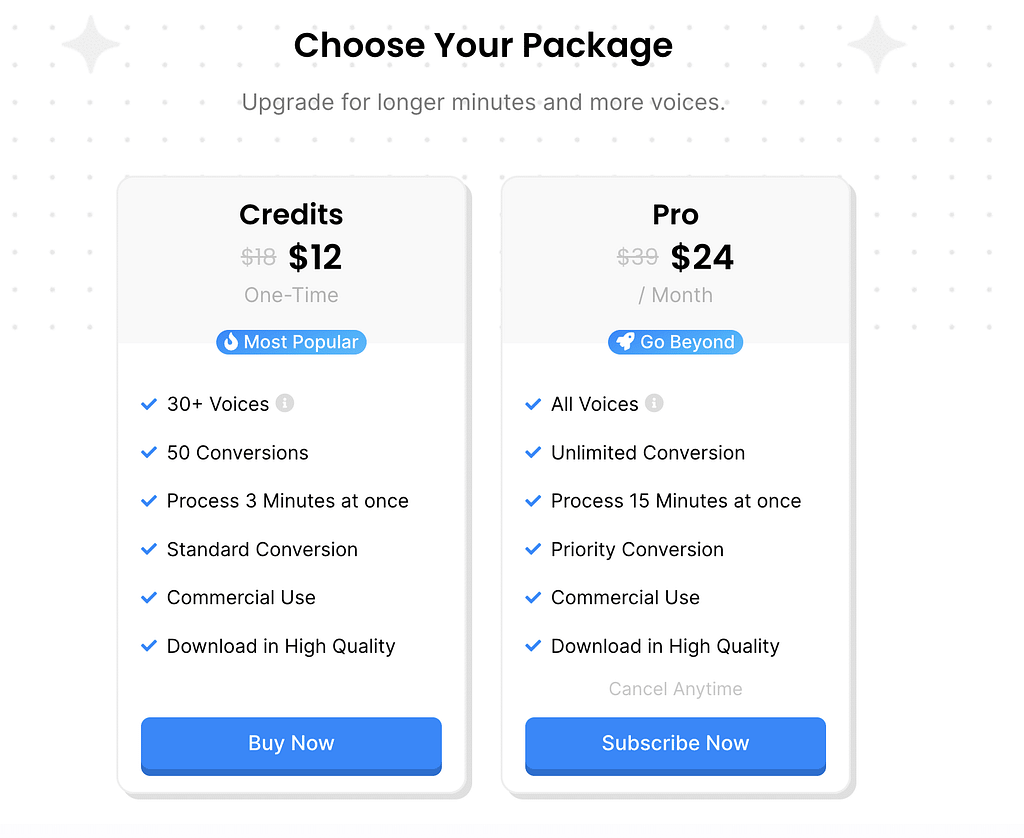This screenshot has width=1024, height=838.
Task: Click the checkmark next to Priority Conversion
Action: point(533,549)
